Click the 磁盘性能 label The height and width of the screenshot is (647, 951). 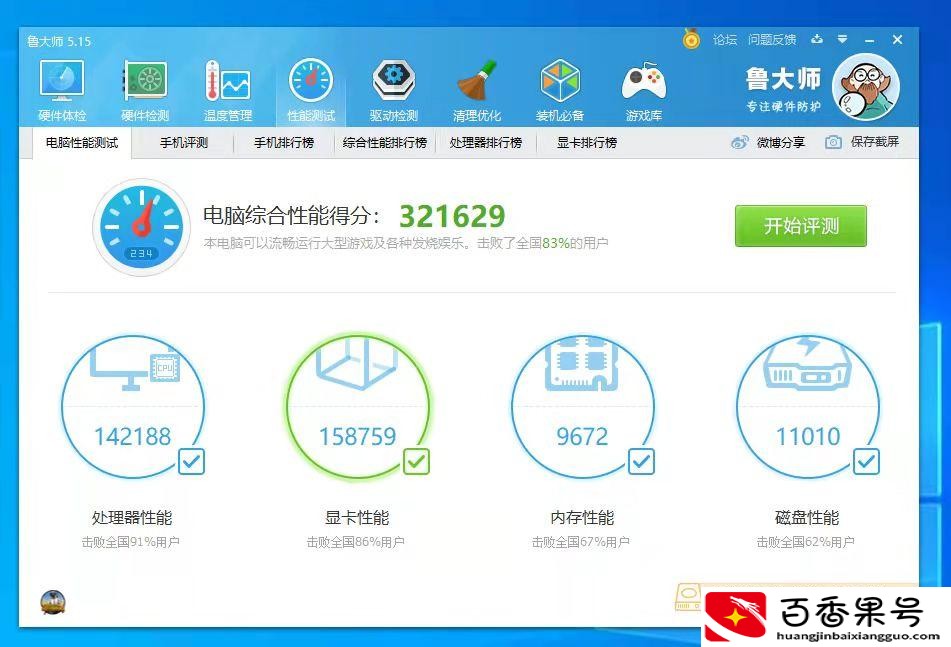[x=807, y=518]
